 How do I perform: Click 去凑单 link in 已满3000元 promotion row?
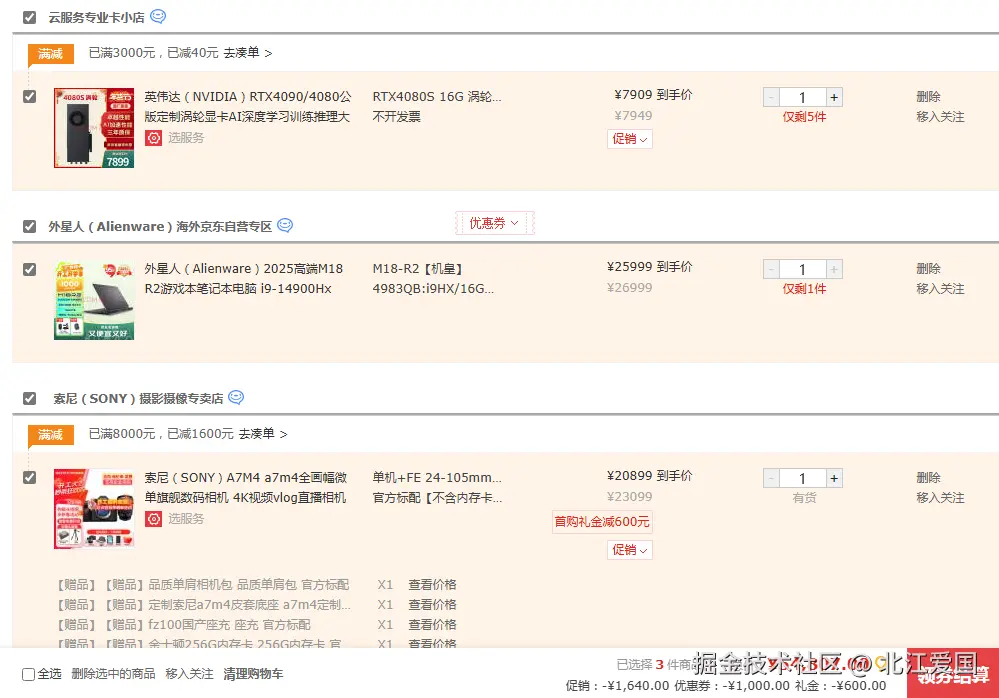(248, 53)
